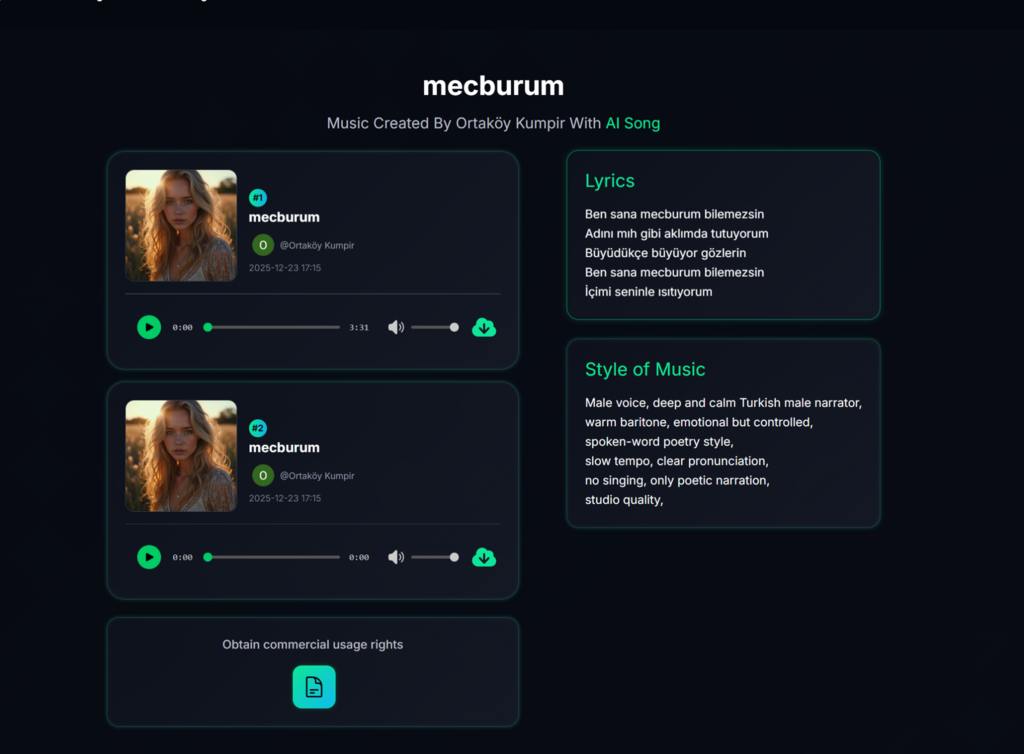Screen dimensions: 1024x754
Task: Open Ortaköy Kumpir avatar on first track
Action: [x=263, y=245]
